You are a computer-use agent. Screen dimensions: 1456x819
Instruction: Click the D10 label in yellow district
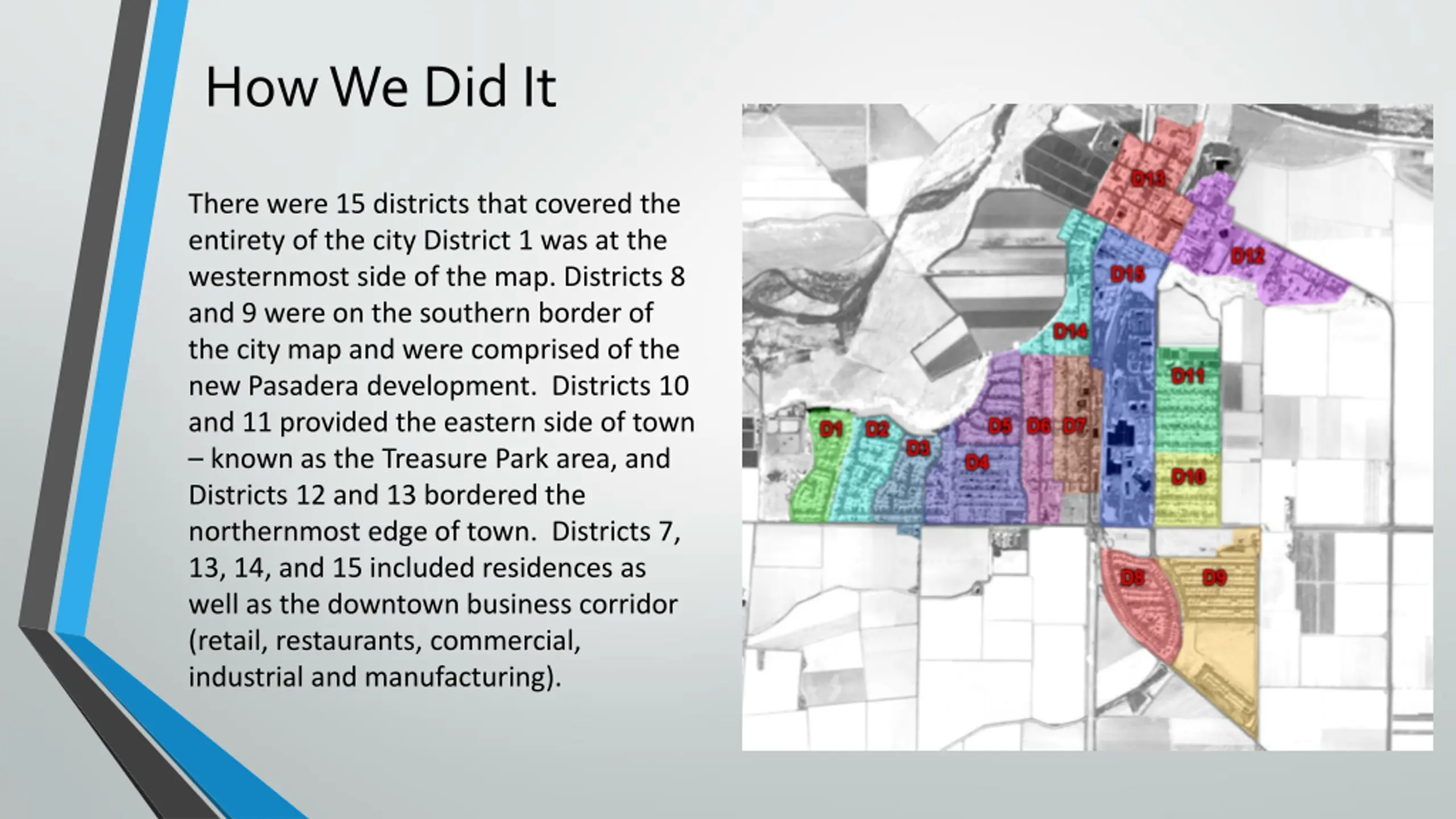[1188, 477]
